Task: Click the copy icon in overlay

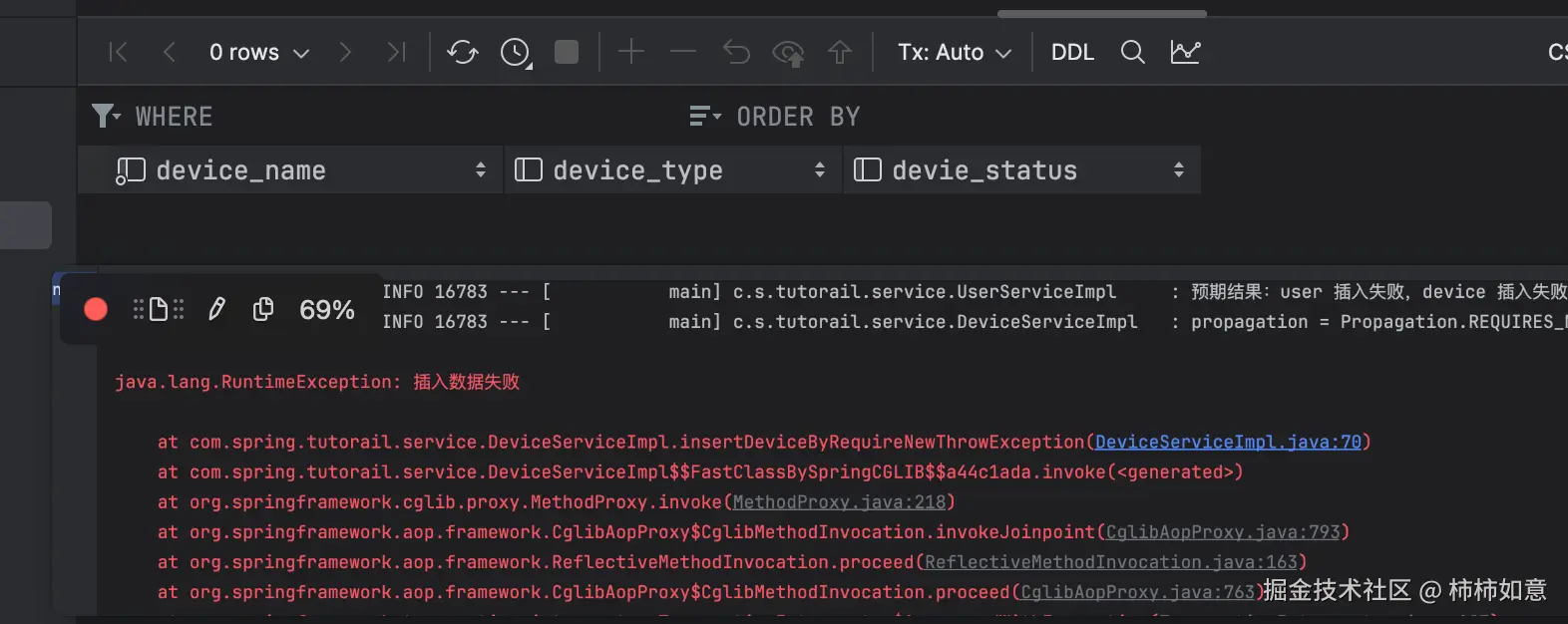Action: tap(263, 310)
